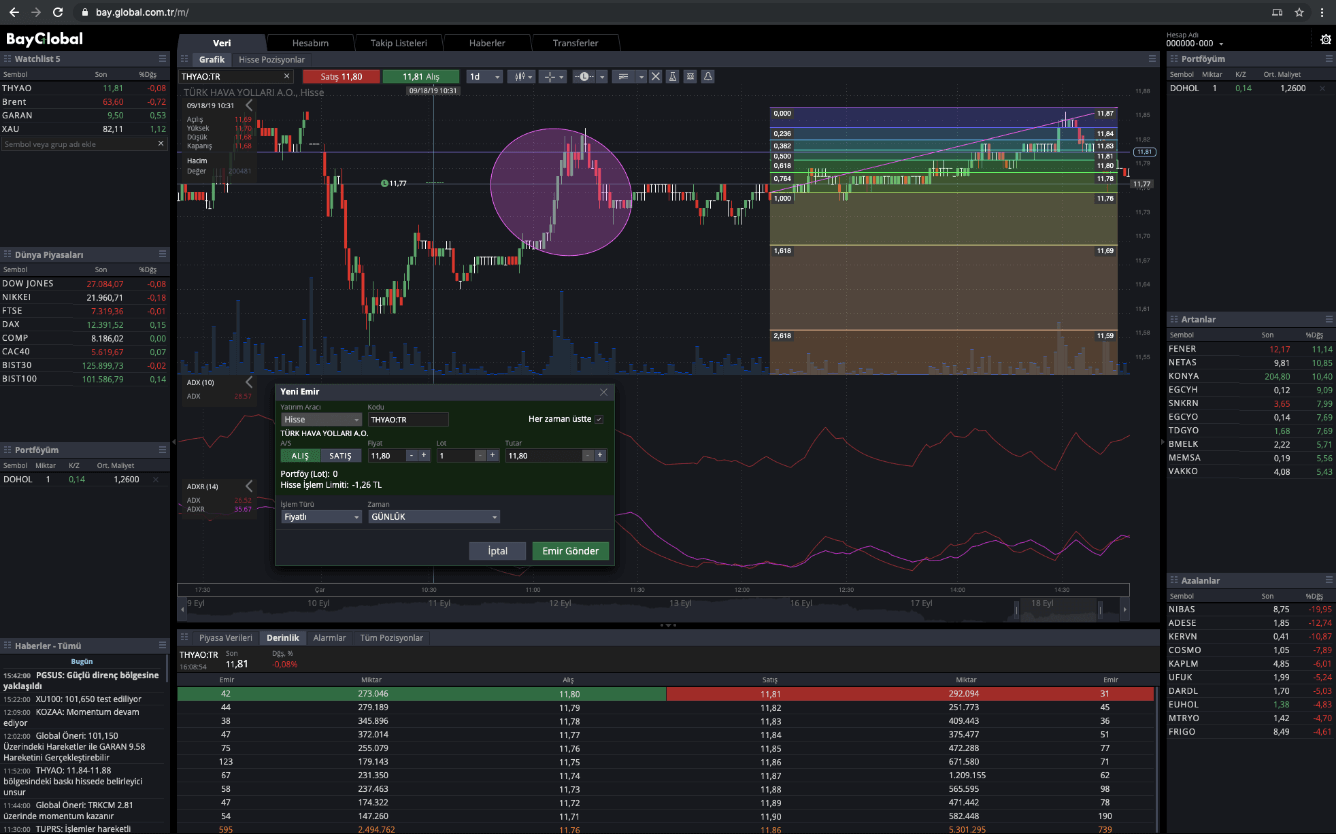Switch to the Hesabım tab
The image size is (1336, 834).
(309, 43)
